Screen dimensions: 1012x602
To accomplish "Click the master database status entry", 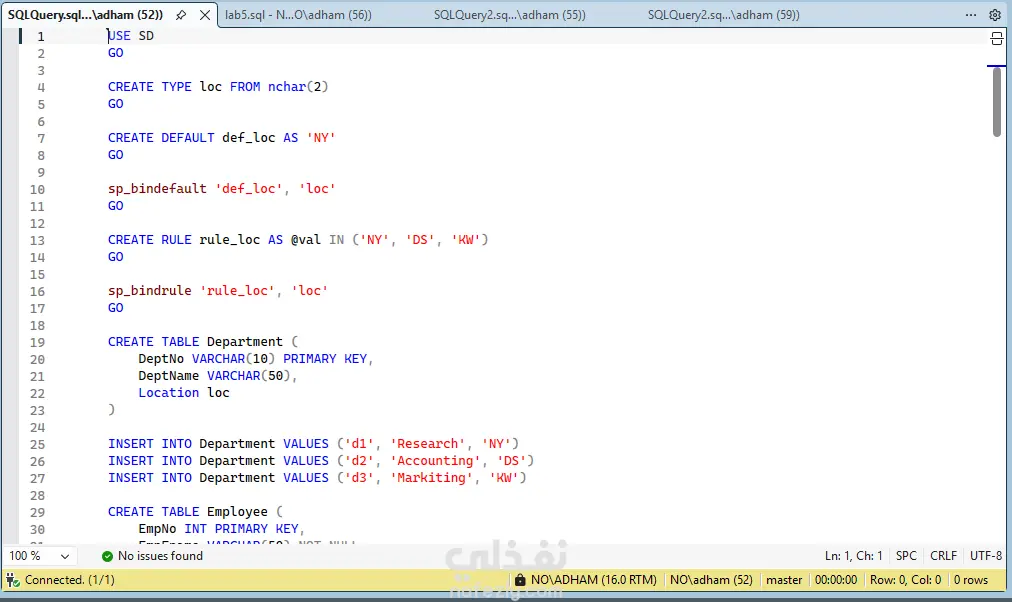I will coord(784,580).
